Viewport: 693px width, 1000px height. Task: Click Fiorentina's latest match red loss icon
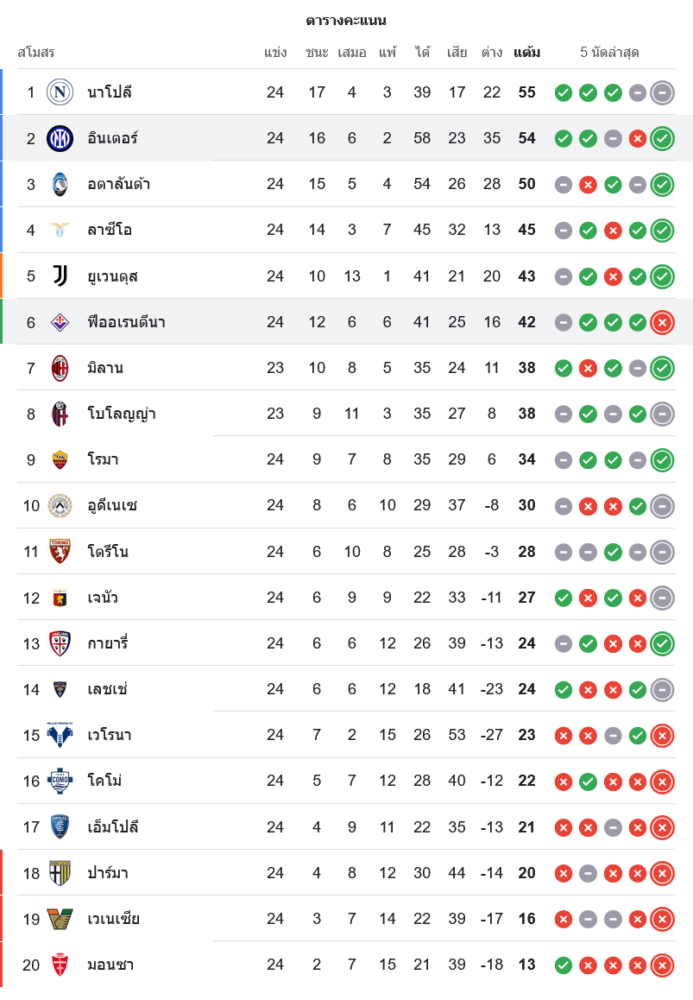point(662,322)
